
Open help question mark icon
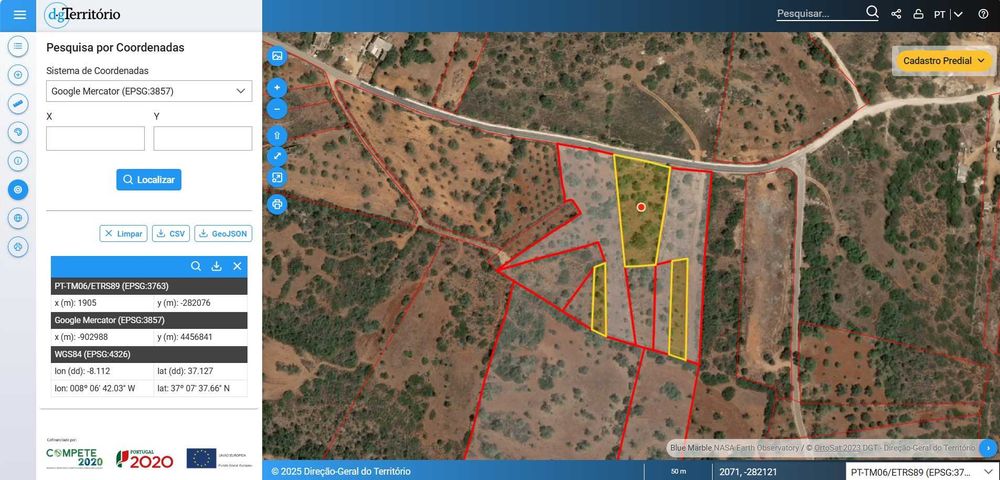tap(983, 14)
